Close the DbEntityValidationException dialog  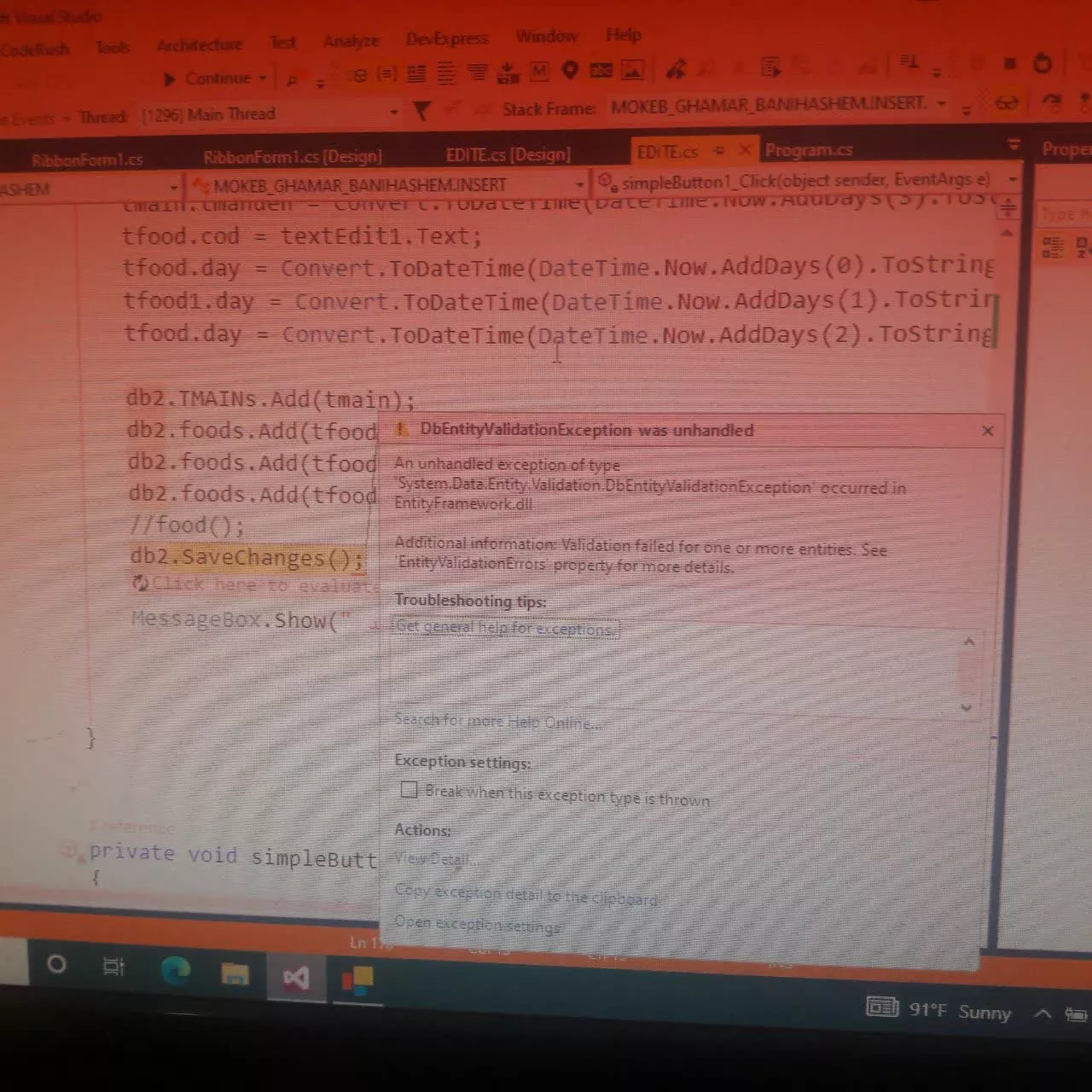point(988,431)
